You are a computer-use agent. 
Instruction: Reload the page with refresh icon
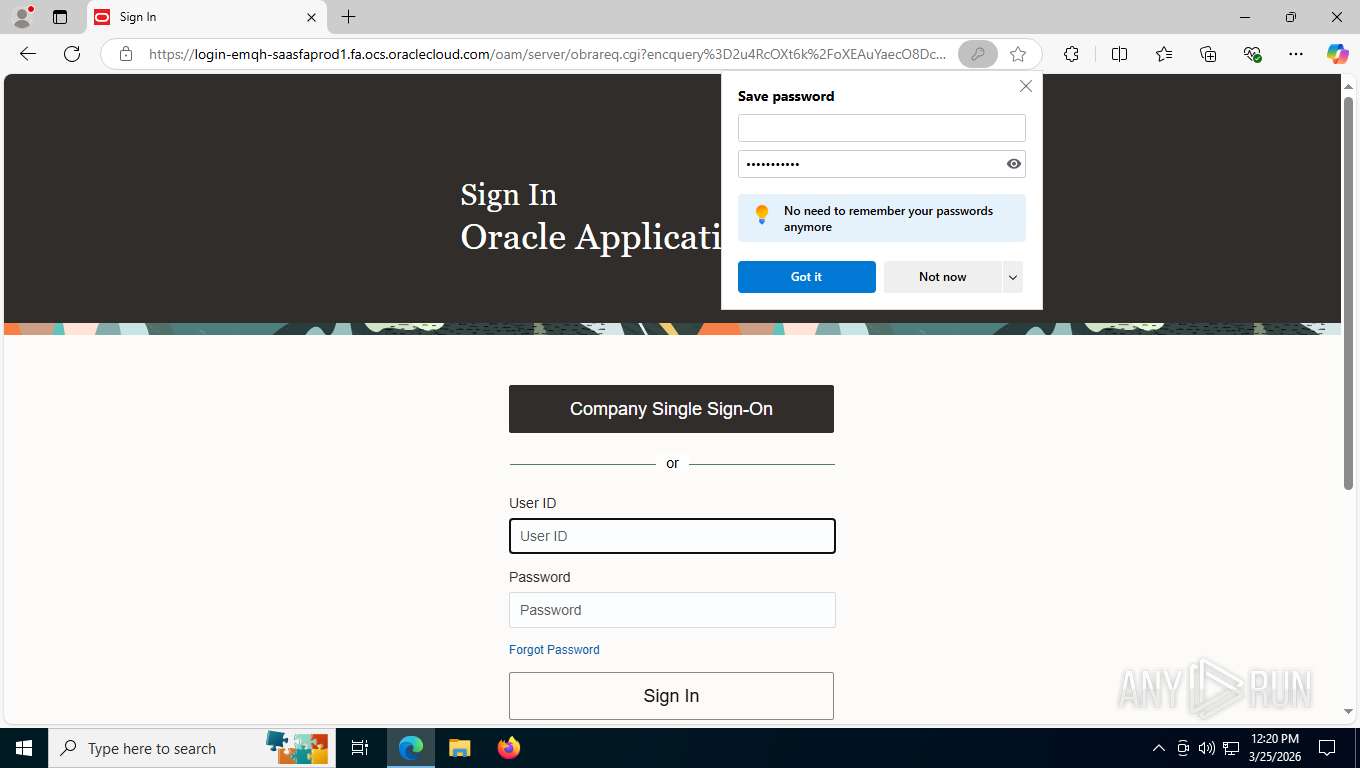pyautogui.click(x=72, y=54)
